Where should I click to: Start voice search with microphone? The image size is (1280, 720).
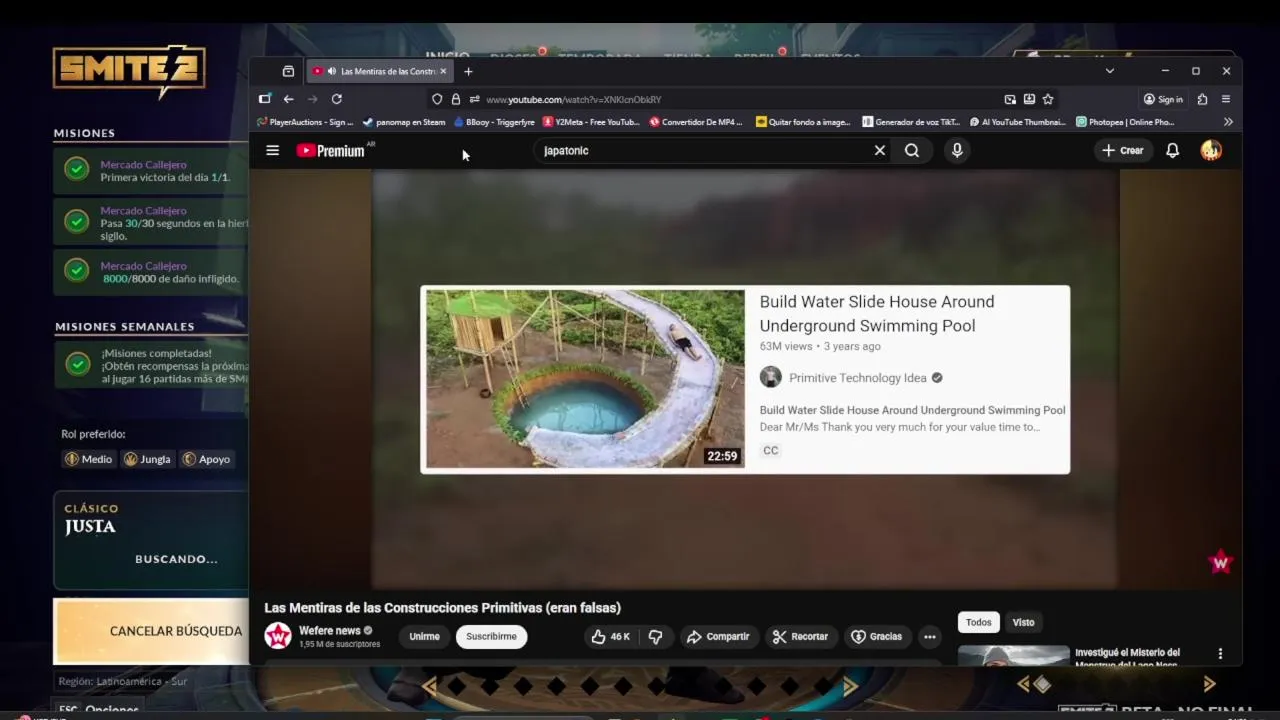(x=957, y=151)
